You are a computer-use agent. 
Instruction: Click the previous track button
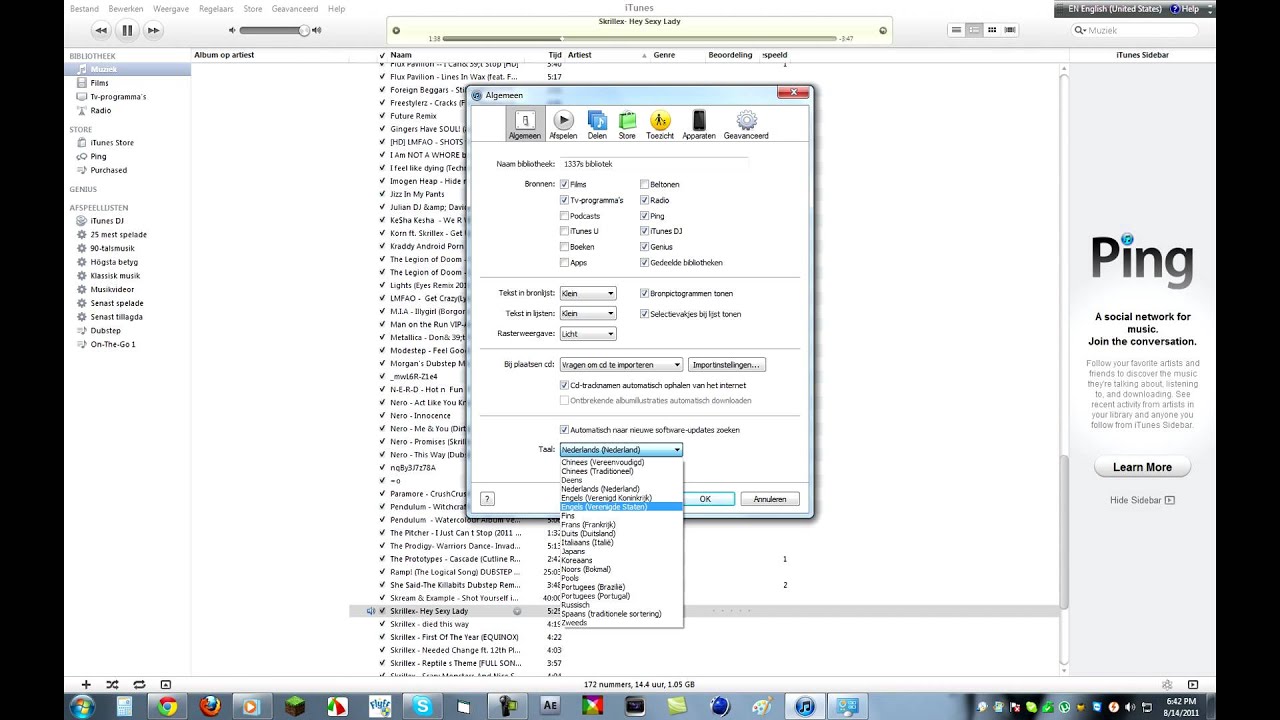coord(100,31)
